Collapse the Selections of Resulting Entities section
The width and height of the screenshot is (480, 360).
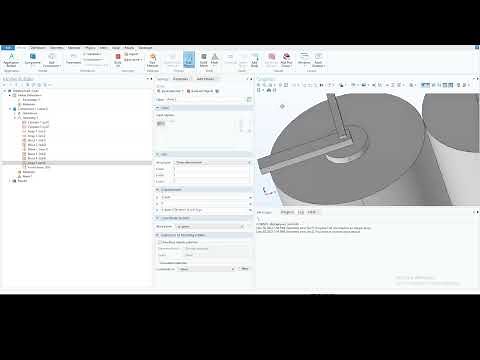[203, 235]
